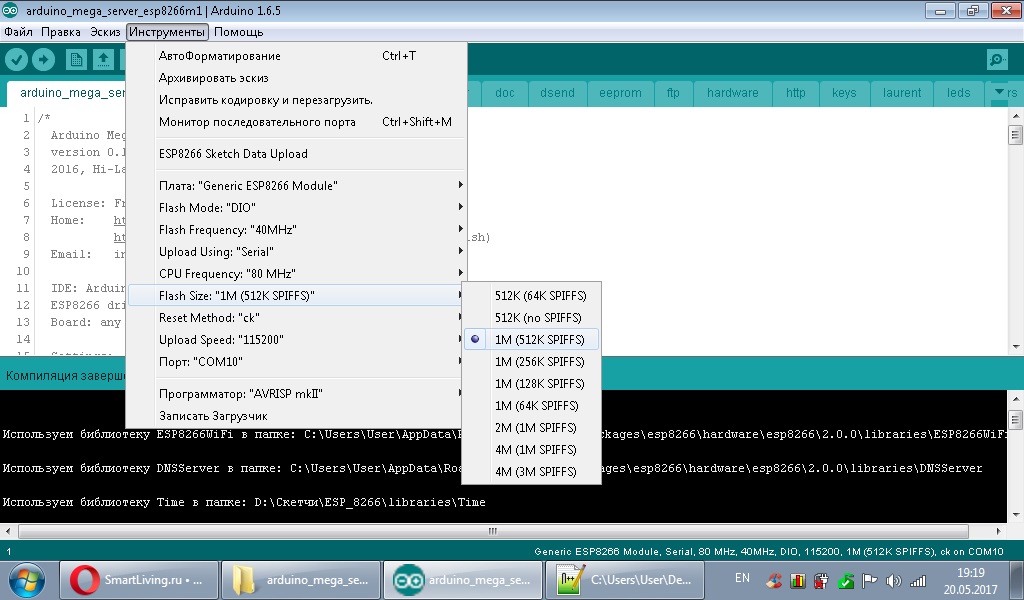Open a sketch using the up-arrow toolbar icon
Image resolution: width=1024 pixels, height=600 pixels.
click(103, 59)
